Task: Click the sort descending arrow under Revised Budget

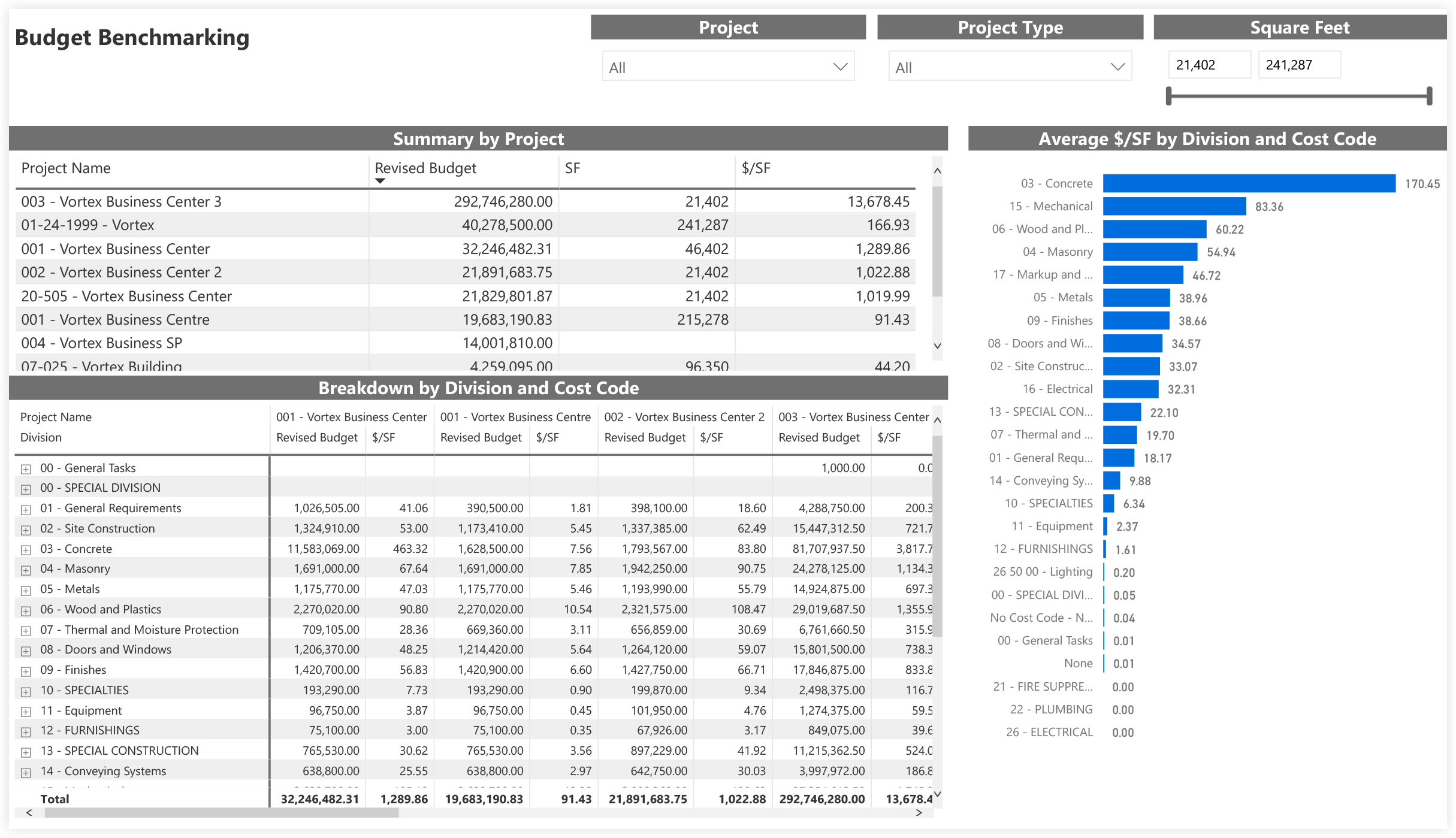Action: point(380,181)
